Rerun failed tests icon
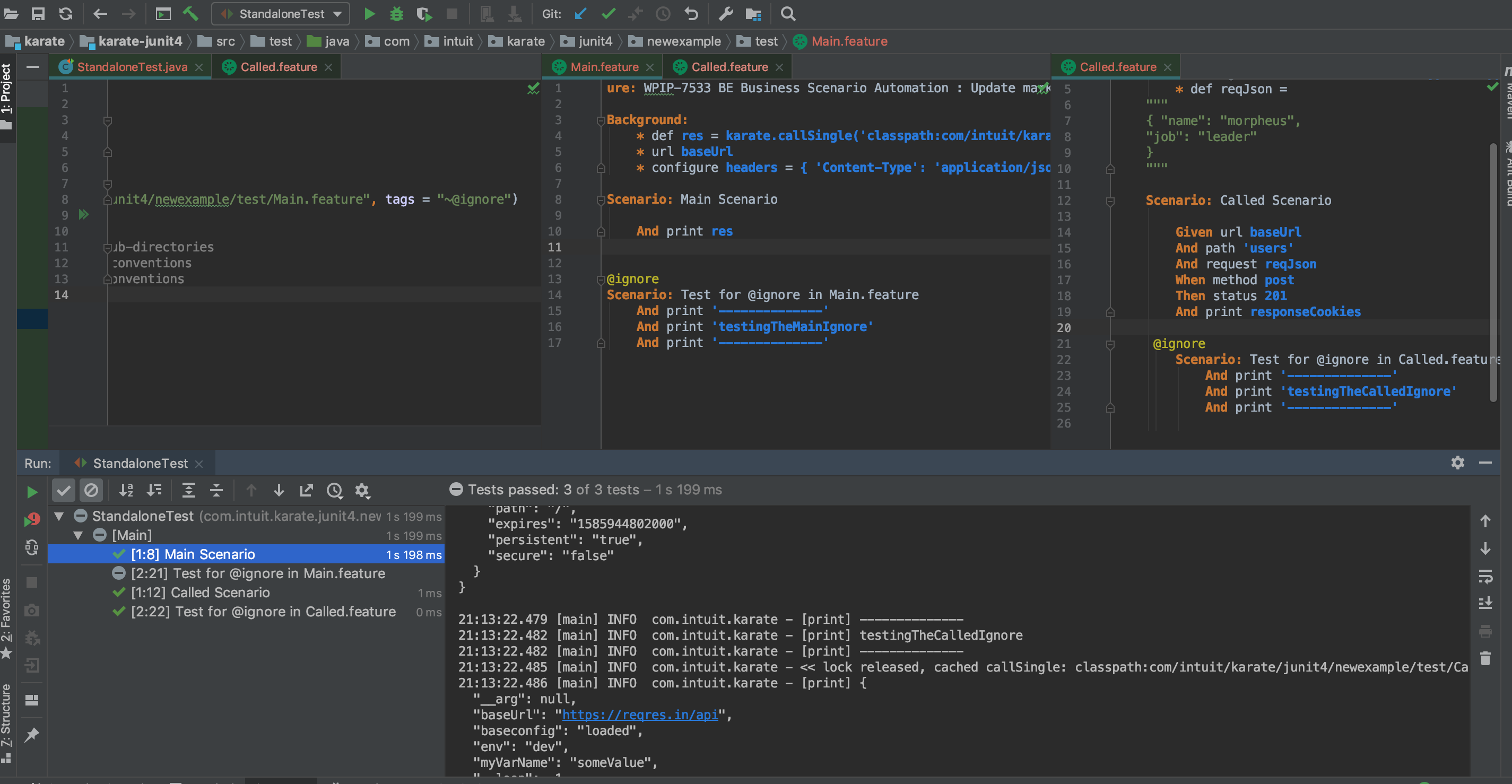 [x=32, y=520]
